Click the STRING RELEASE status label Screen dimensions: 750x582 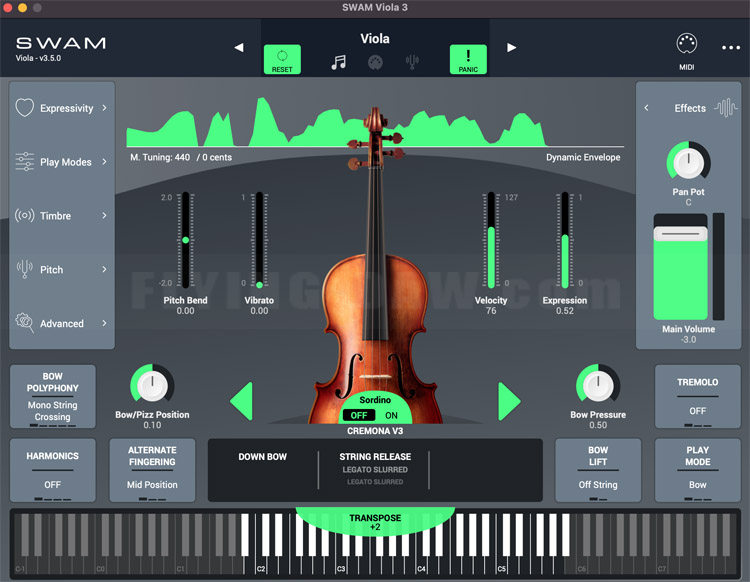point(375,457)
